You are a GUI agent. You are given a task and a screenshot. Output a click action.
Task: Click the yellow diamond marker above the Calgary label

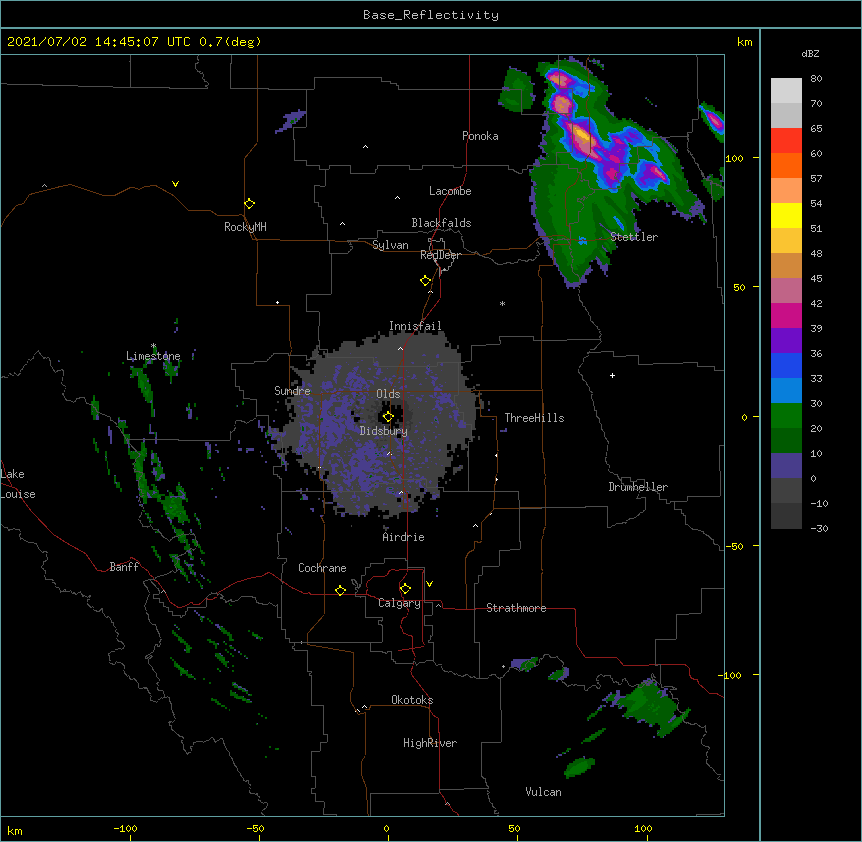click(x=405, y=589)
